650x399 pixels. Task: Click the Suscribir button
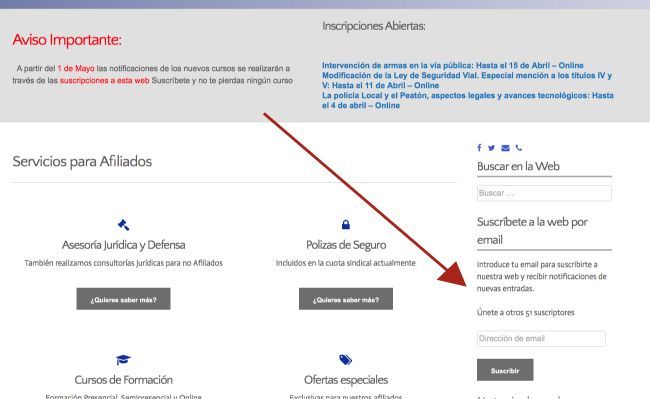coord(505,370)
